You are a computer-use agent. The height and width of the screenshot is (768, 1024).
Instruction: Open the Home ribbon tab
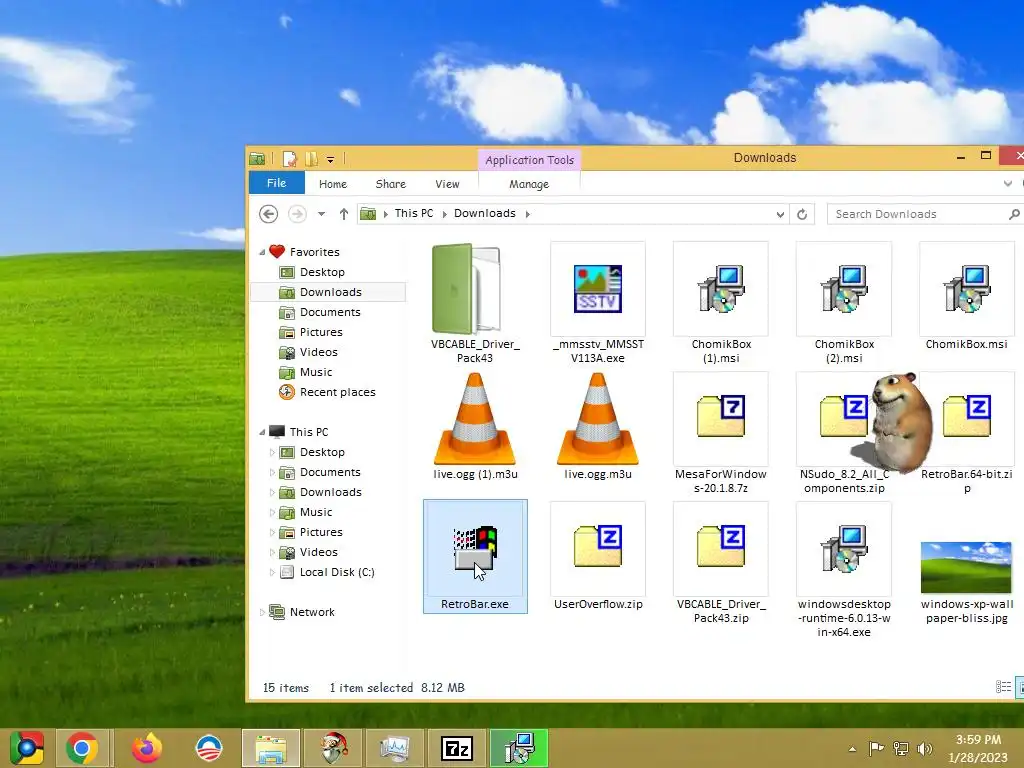[x=332, y=184]
